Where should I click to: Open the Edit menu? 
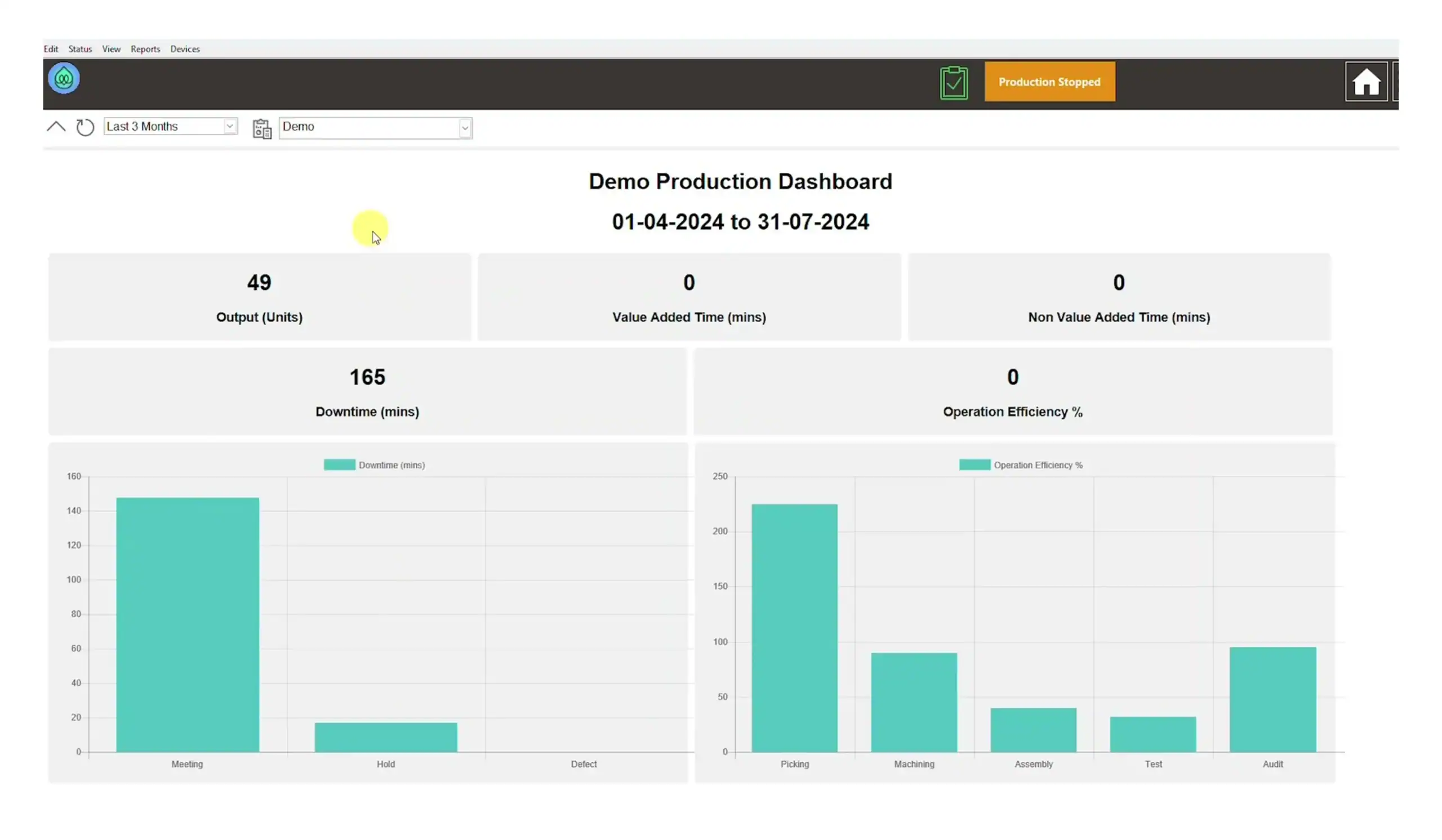click(51, 49)
